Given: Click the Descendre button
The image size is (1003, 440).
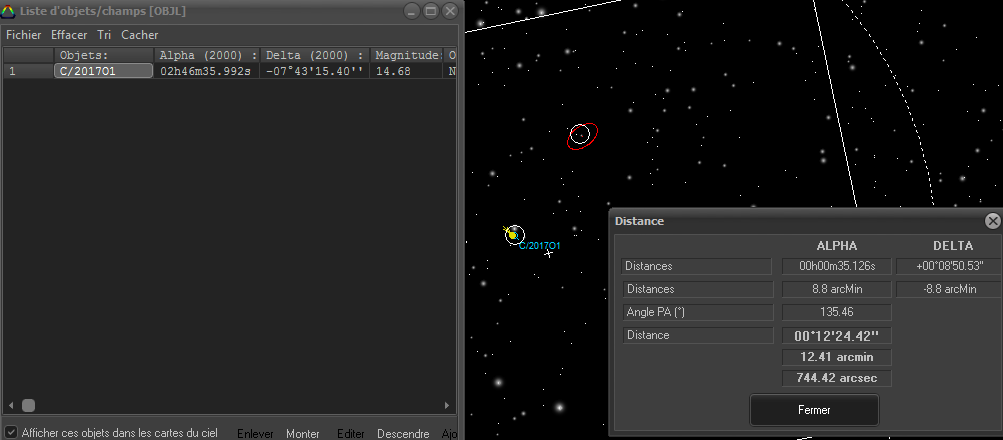Looking at the screenshot, I should tap(403, 434).
